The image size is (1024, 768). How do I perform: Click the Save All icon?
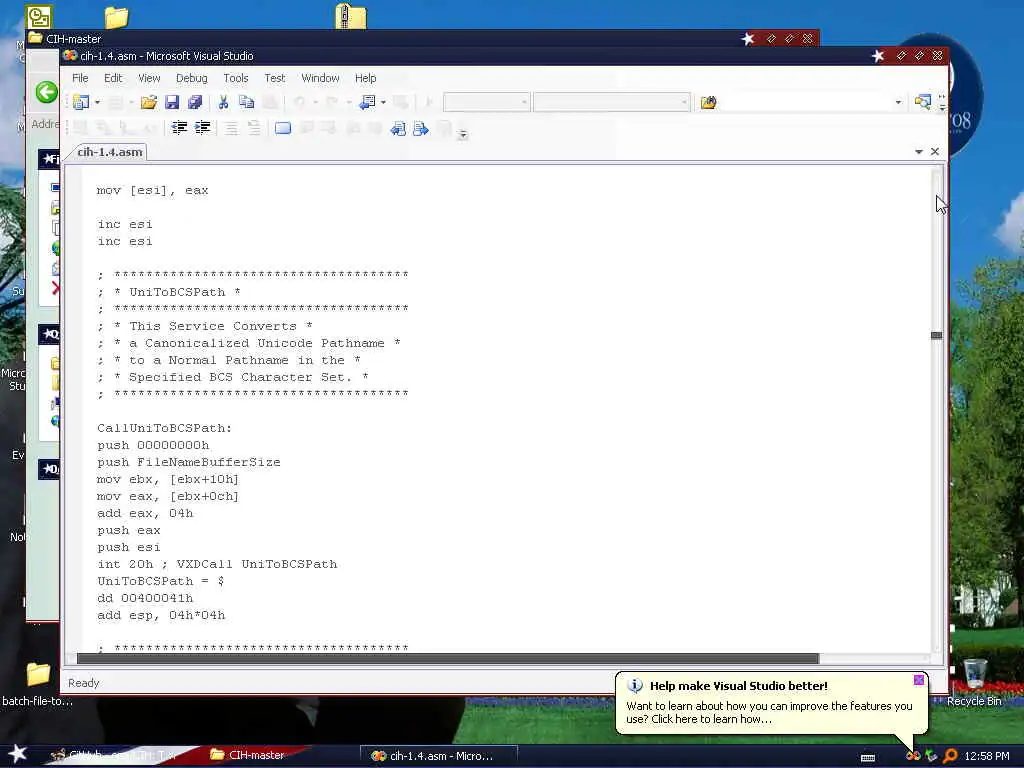(195, 102)
